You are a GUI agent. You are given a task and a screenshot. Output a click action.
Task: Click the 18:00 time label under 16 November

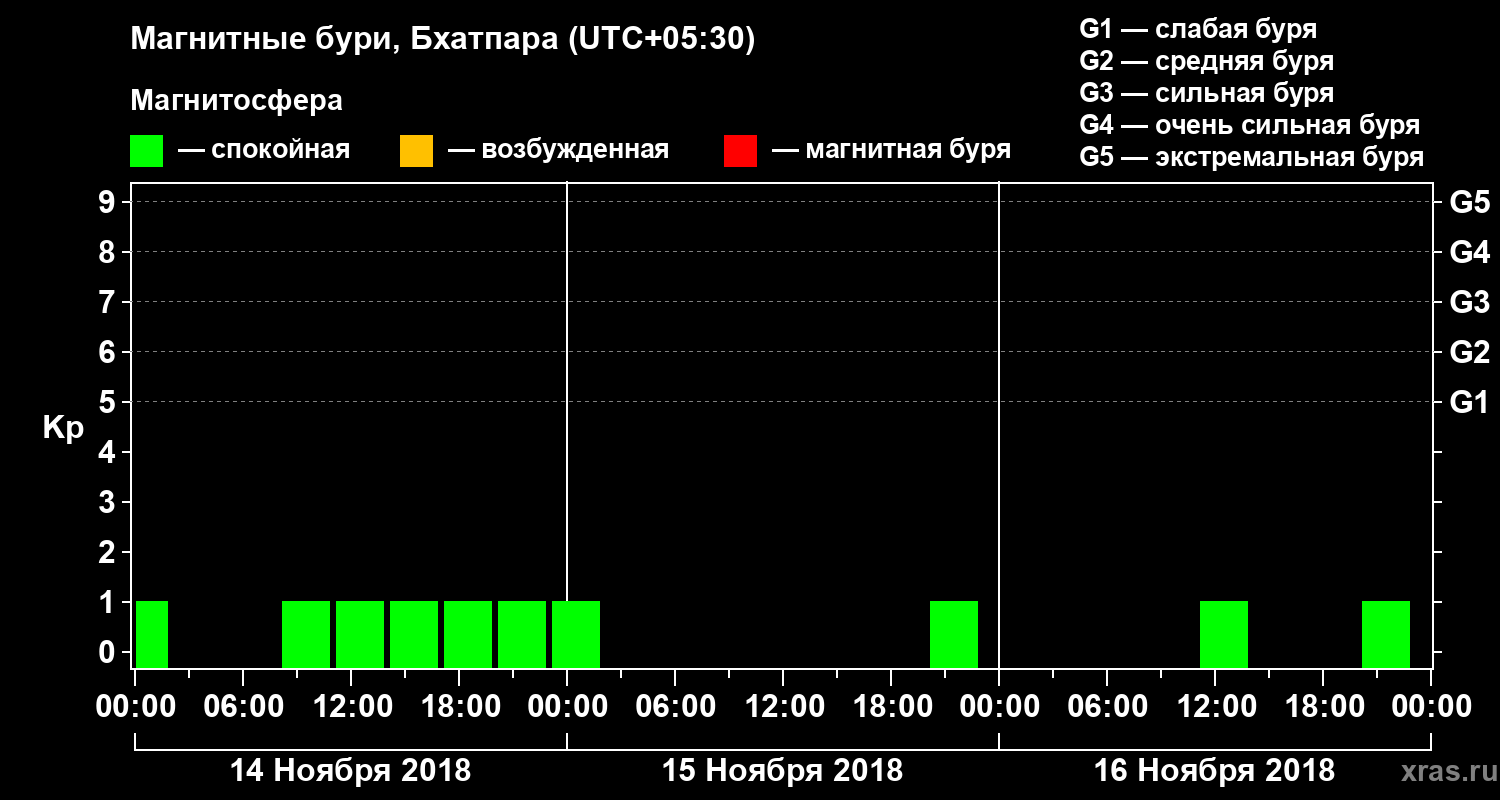tap(1323, 707)
